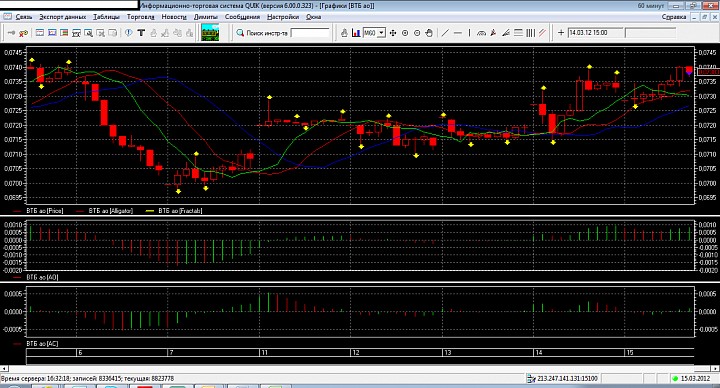Image resolution: width=720 pixels, height=388 pixels.
Task: Click the Справка help menu
Action: 674,17
